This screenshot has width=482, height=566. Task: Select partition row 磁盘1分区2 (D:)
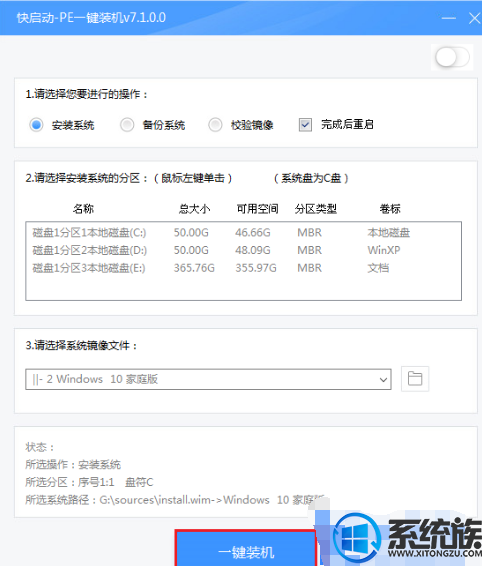(x=243, y=250)
